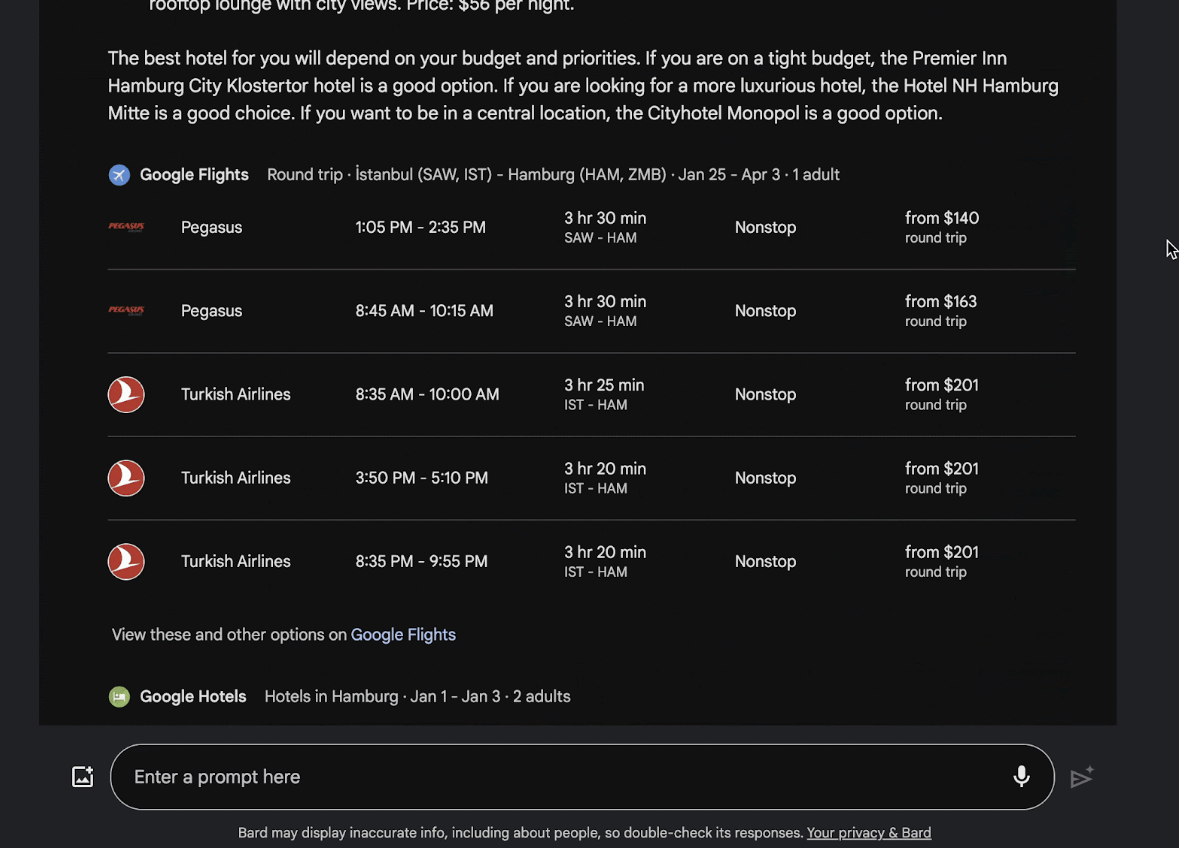The width and height of the screenshot is (1179, 848).
Task: Click the Google Flights airplane icon
Action: click(119, 174)
